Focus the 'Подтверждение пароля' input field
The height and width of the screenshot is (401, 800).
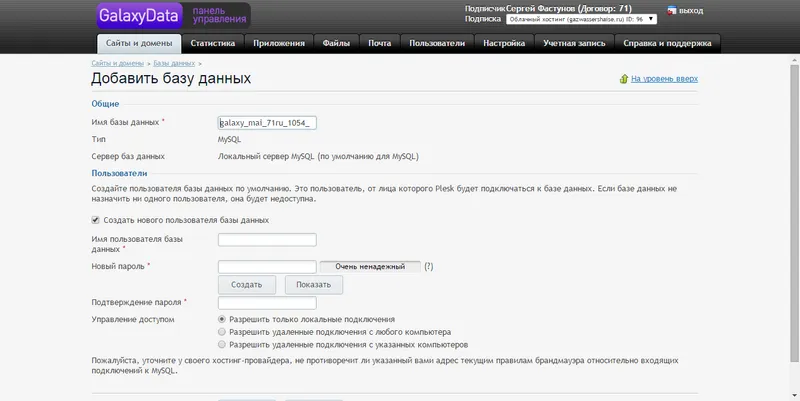(267, 303)
